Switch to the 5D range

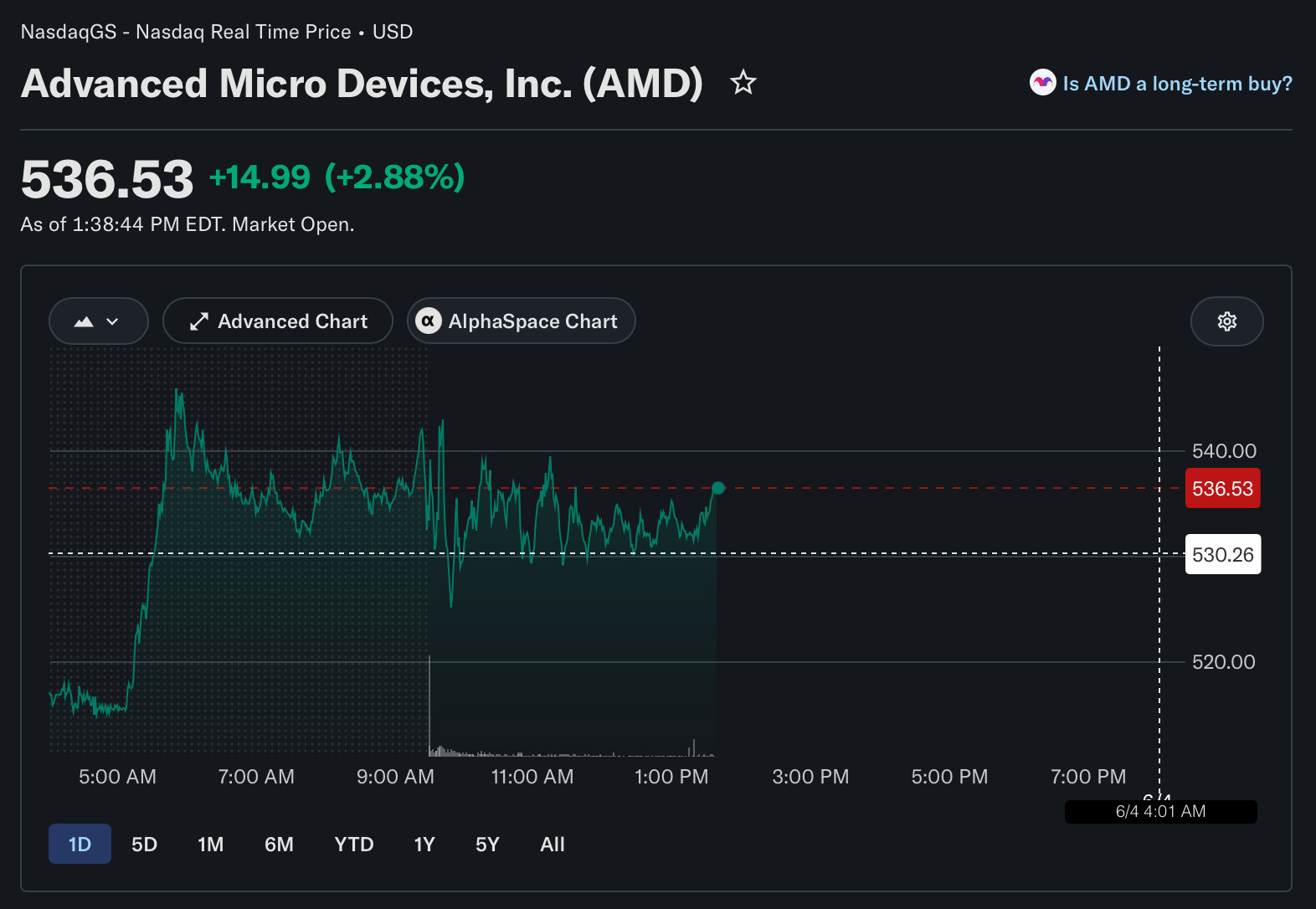tap(144, 844)
